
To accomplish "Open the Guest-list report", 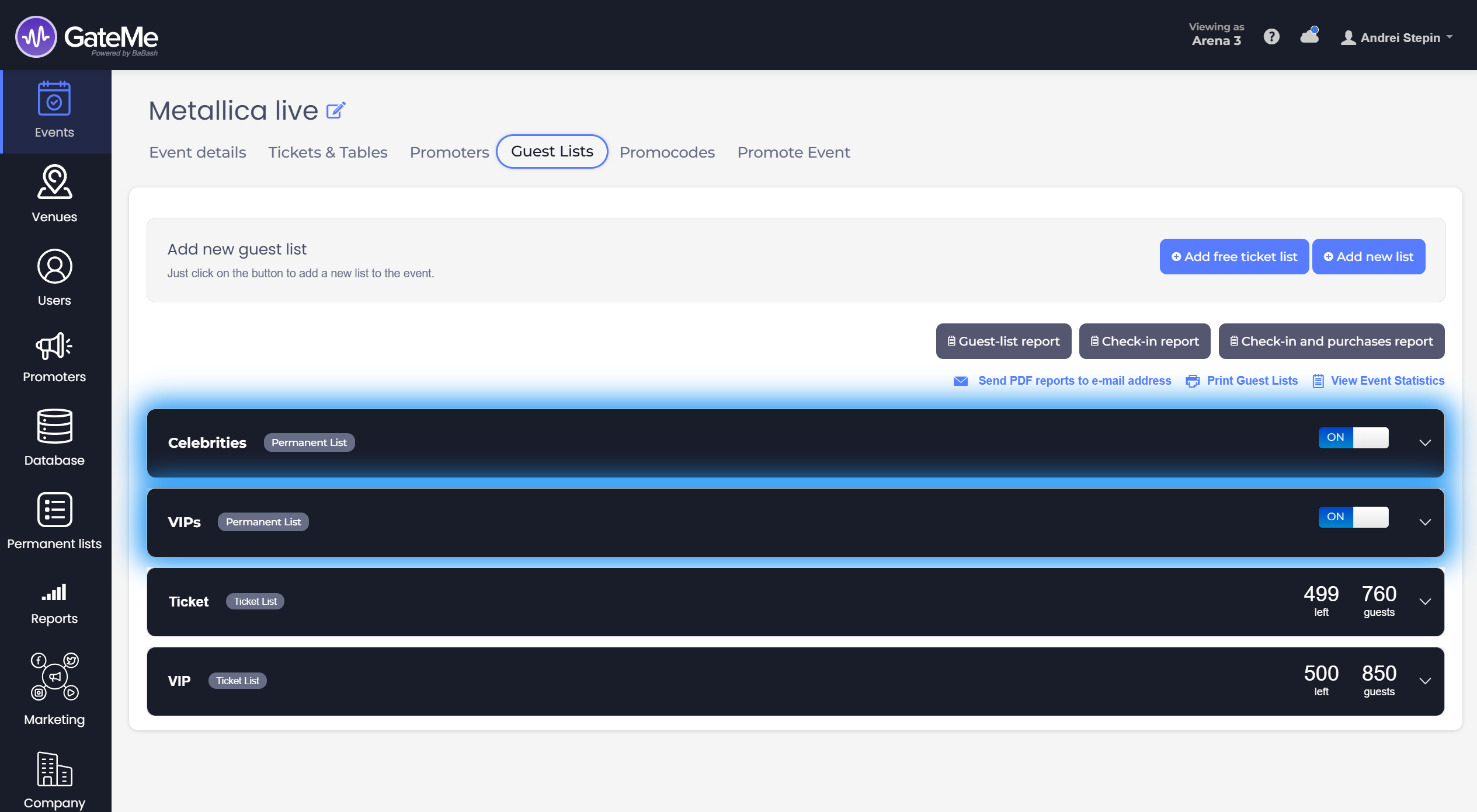I will [x=1003, y=341].
